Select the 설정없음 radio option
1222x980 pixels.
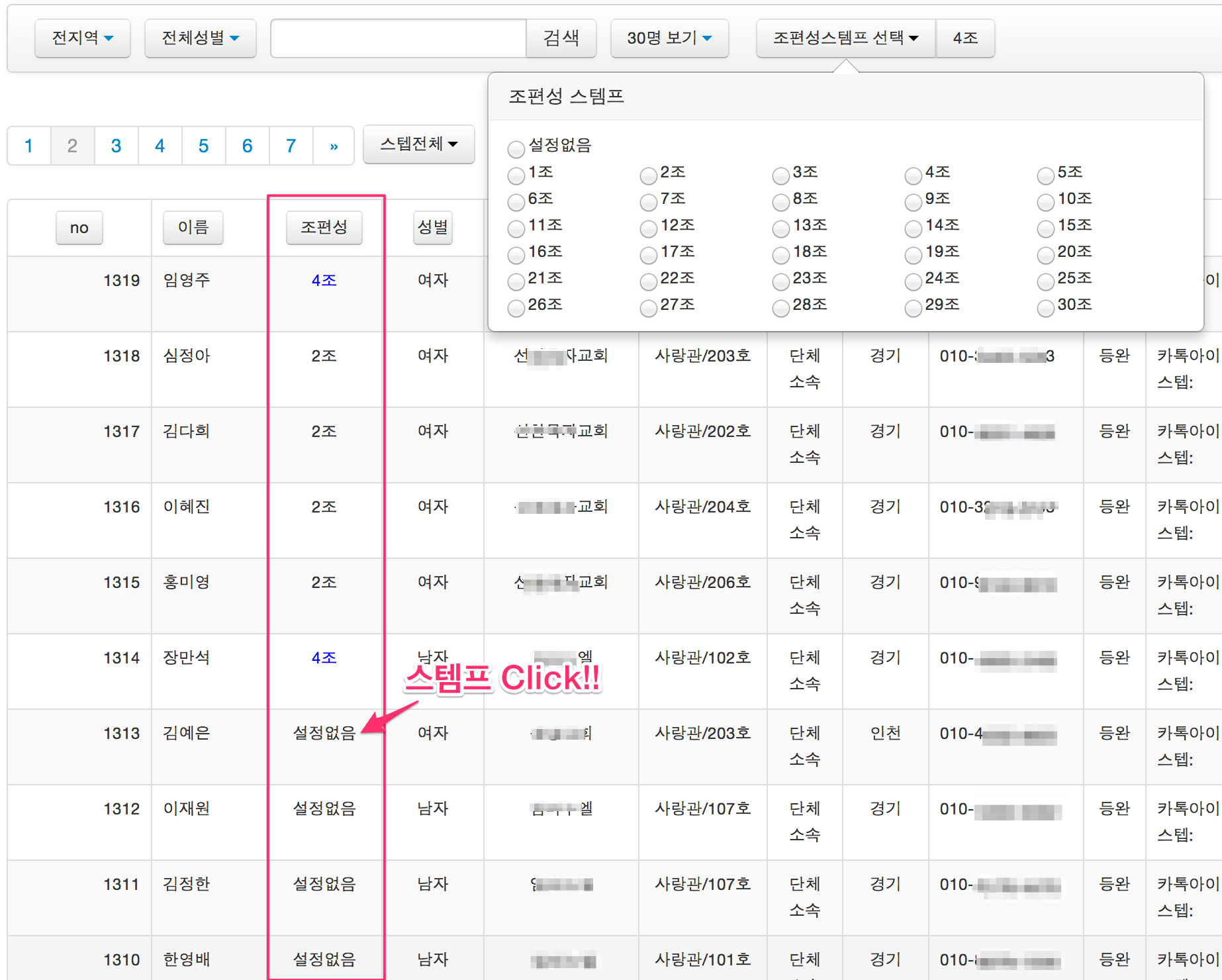[x=516, y=149]
